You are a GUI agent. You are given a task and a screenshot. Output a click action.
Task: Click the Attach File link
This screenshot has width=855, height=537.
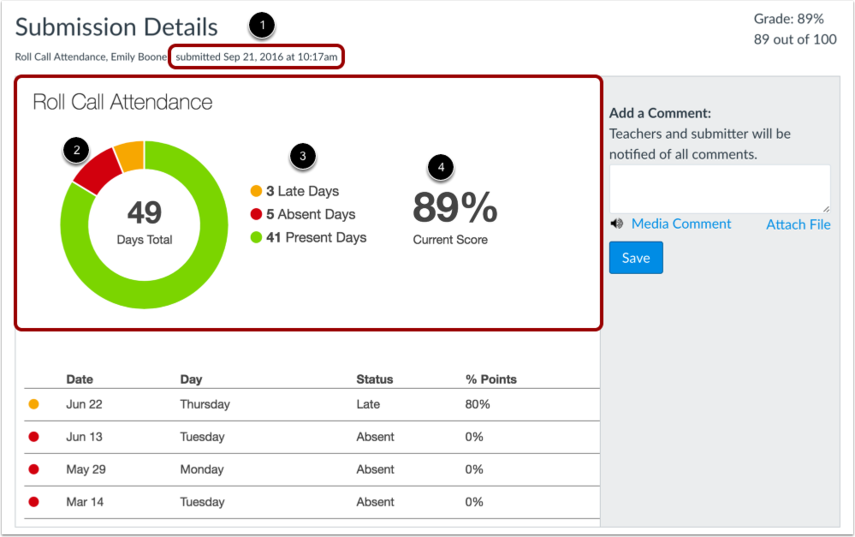pos(798,225)
